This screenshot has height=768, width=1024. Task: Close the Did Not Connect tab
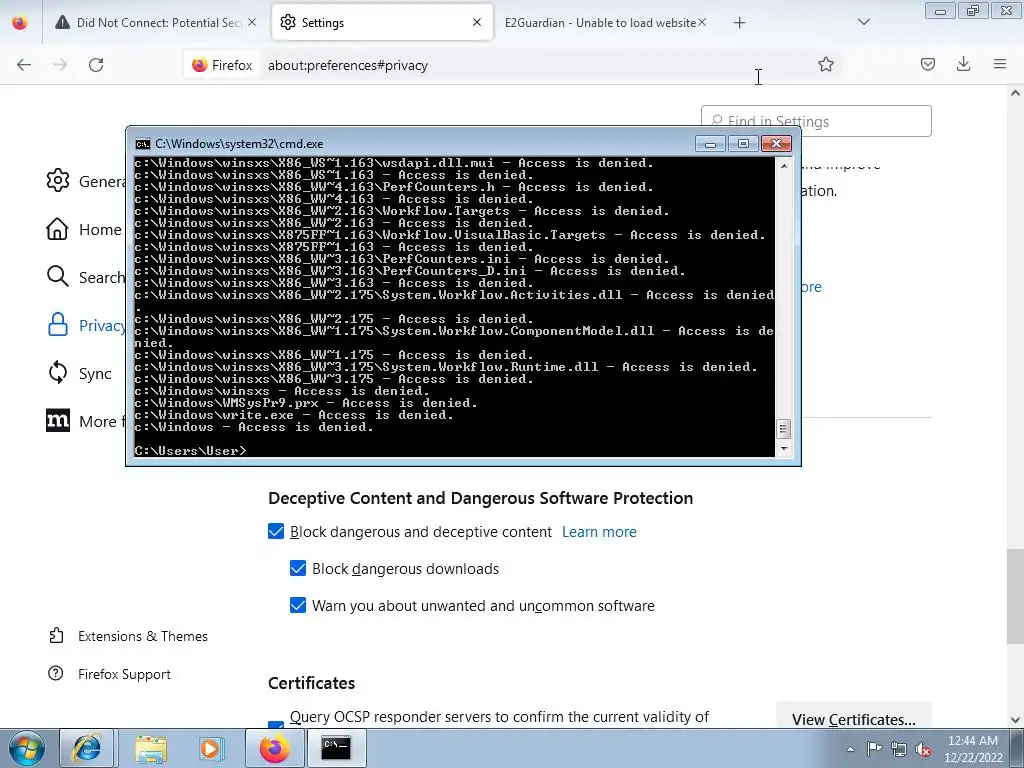pyautogui.click(x=252, y=22)
